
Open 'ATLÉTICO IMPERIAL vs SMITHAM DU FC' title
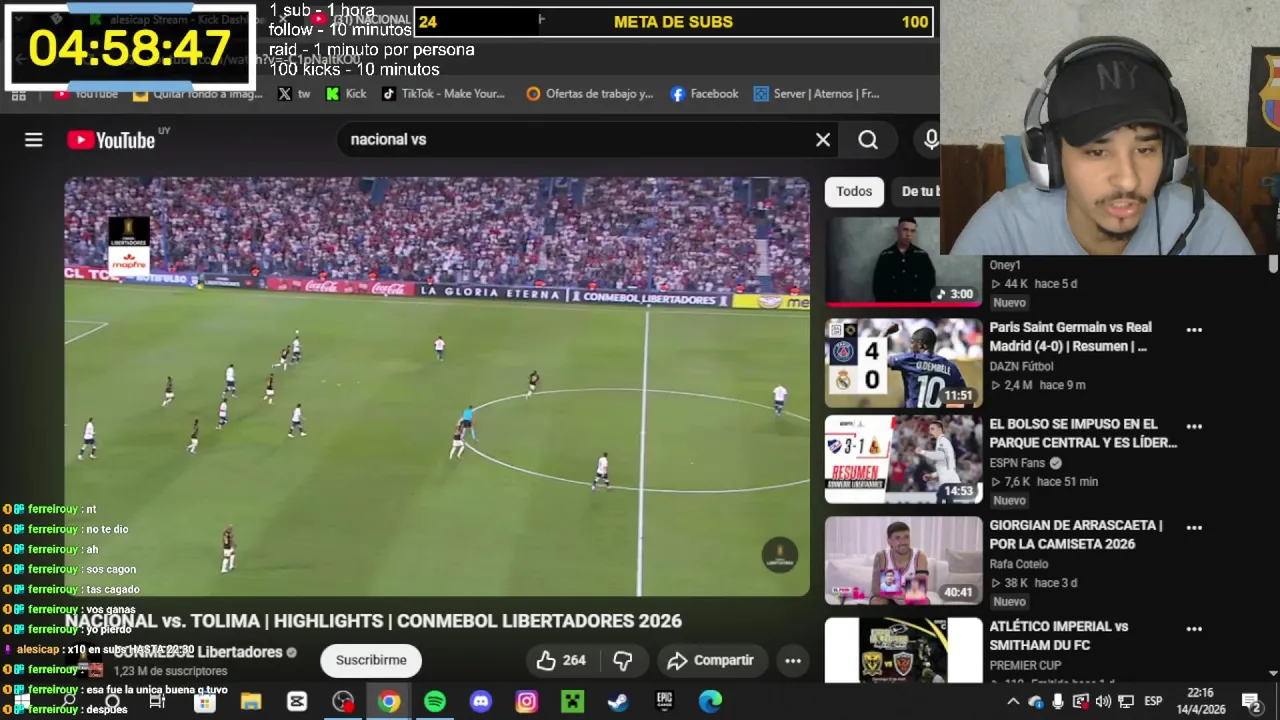click(1059, 636)
